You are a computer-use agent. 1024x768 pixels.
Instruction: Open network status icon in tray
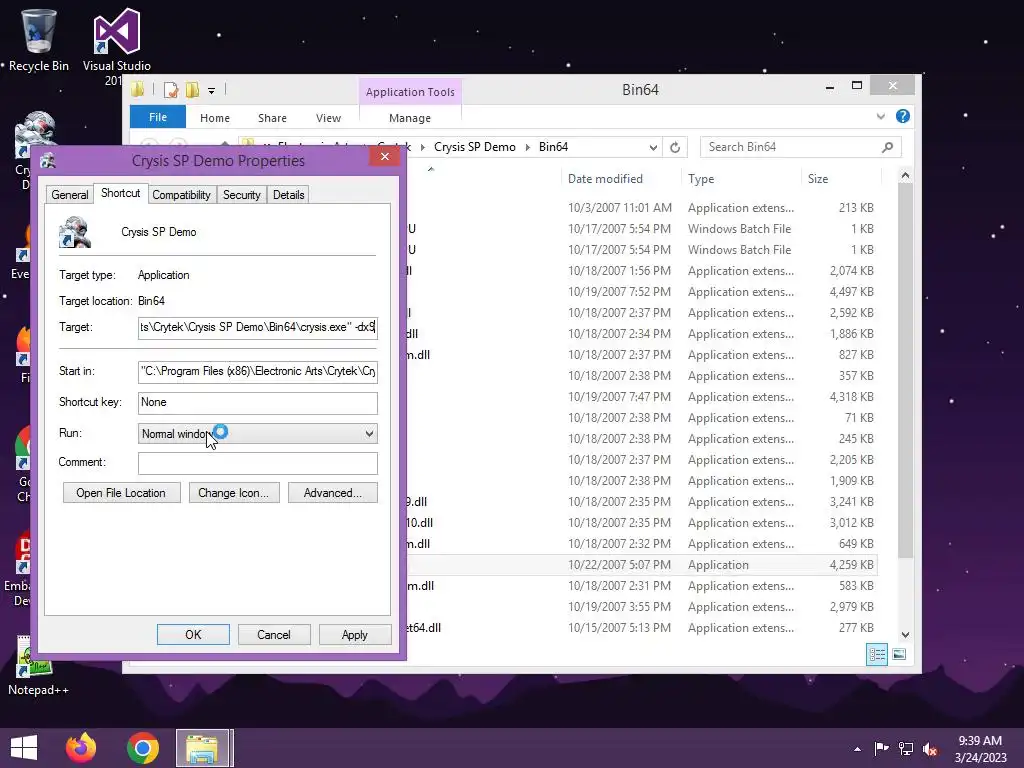click(x=906, y=748)
